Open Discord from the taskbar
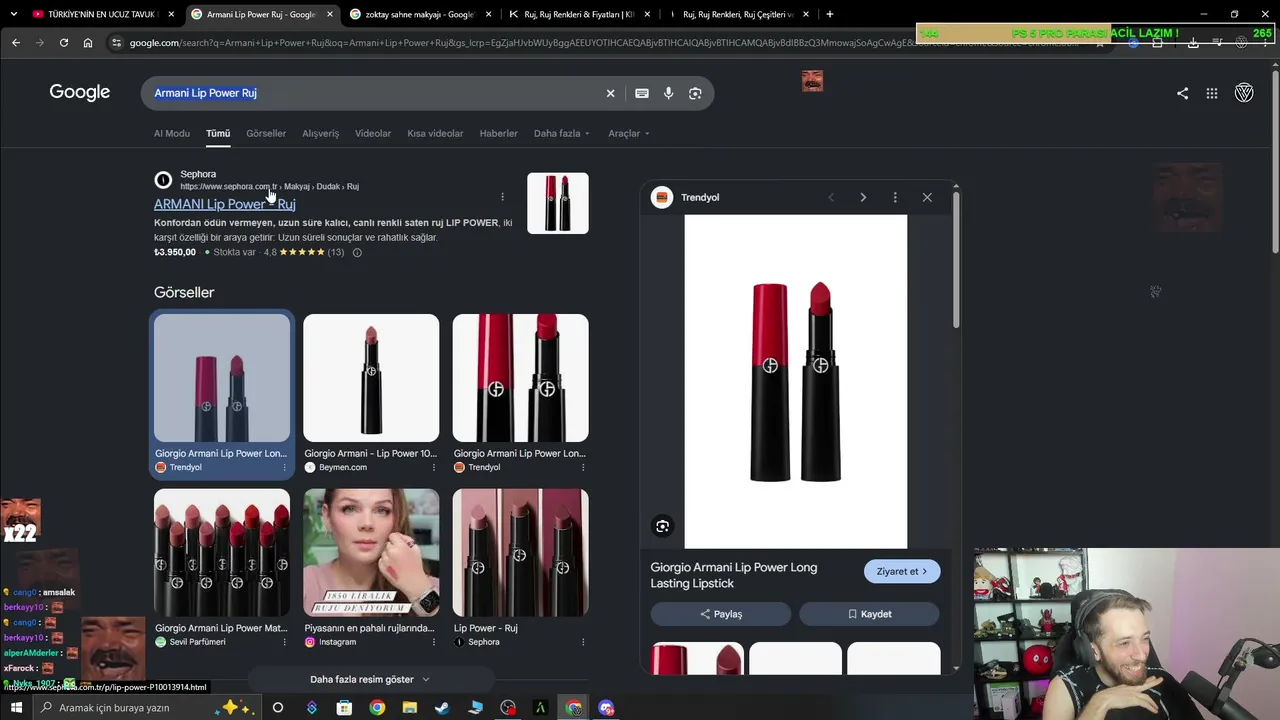 [x=606, y=708]
